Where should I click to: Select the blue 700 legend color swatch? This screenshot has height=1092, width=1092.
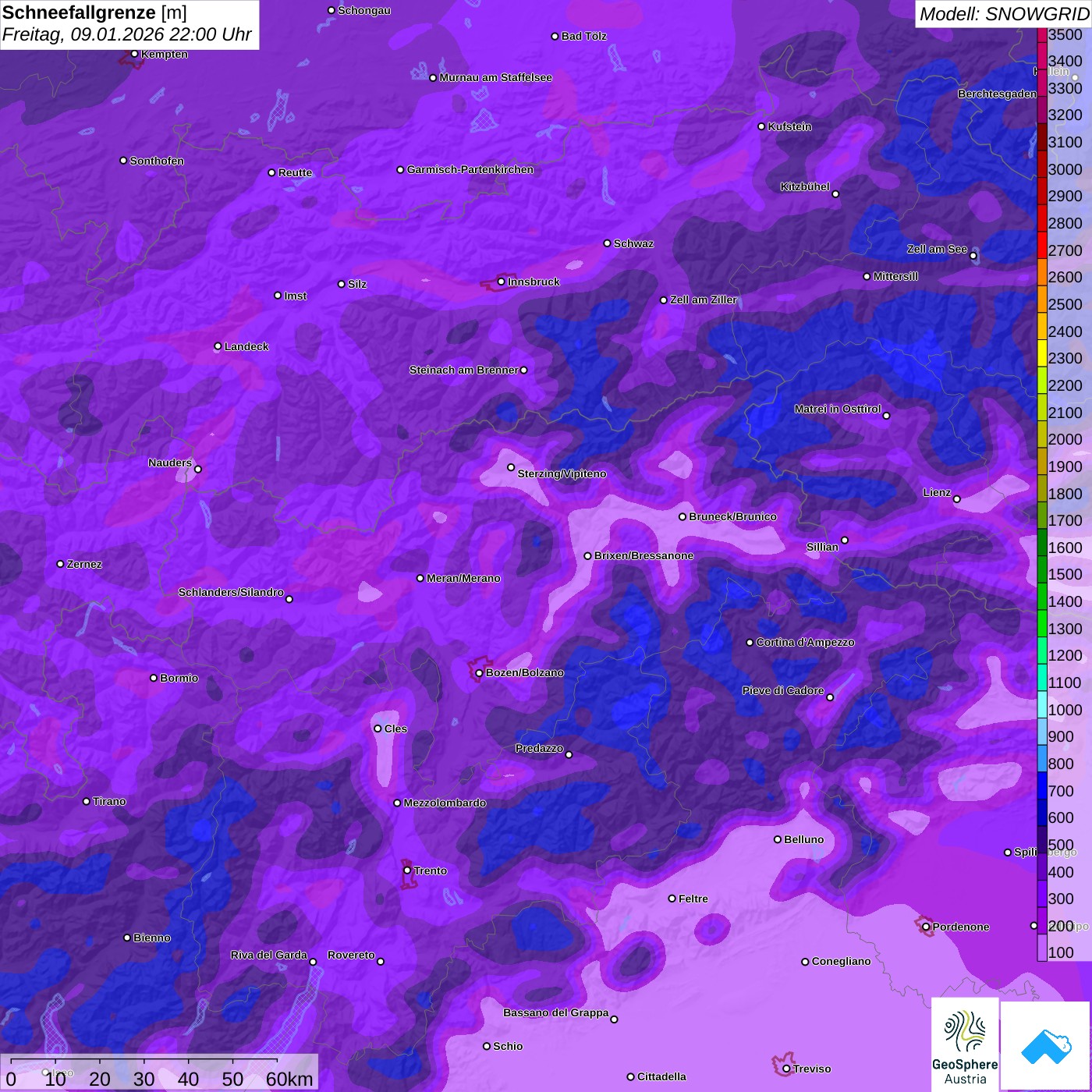click(x=1042, y=785)
